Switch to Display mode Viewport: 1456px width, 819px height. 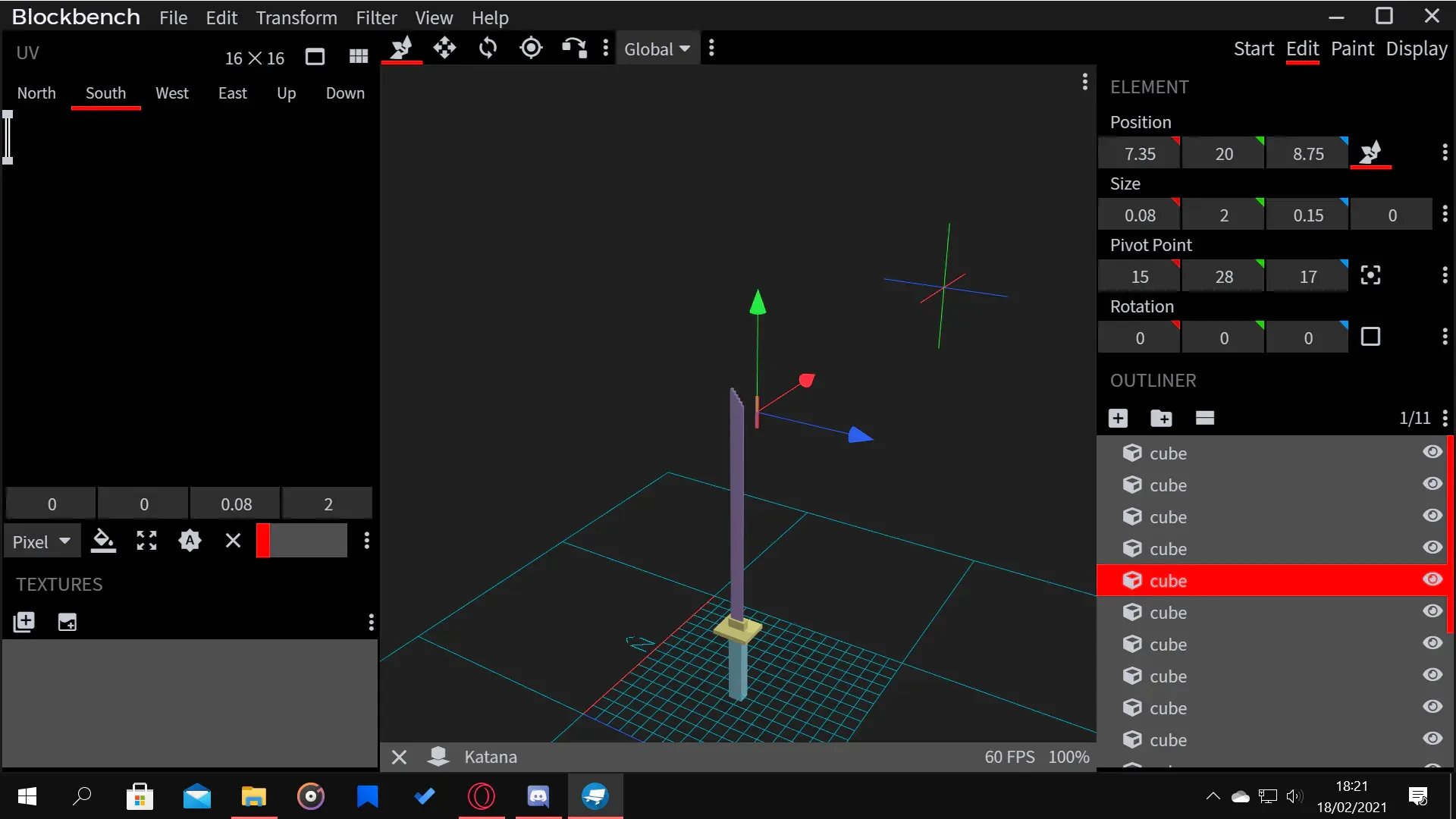pyautogui.click(x=1417, y=49)
